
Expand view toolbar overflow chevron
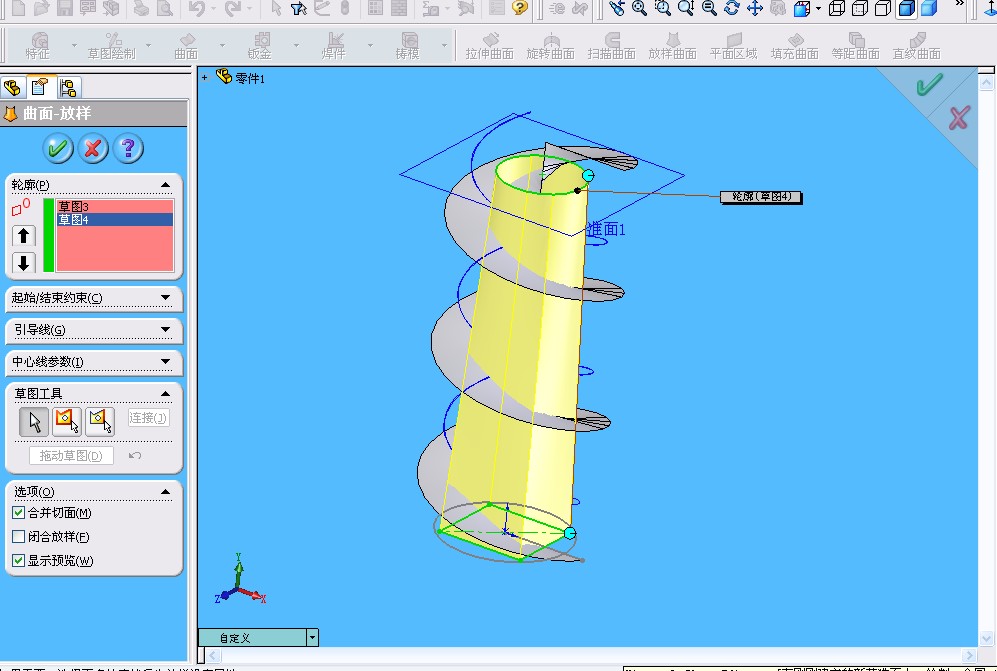tap(959, 4)
